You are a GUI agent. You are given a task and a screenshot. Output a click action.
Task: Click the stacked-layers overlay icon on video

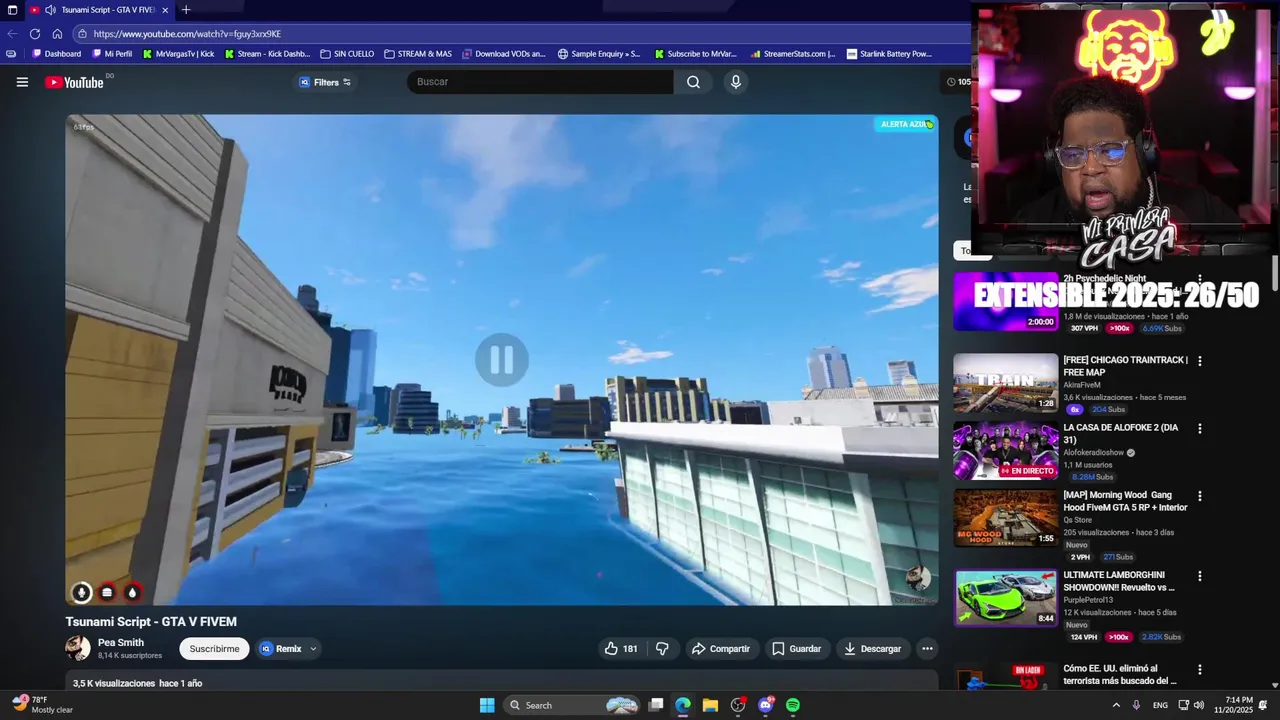point(107,592)
